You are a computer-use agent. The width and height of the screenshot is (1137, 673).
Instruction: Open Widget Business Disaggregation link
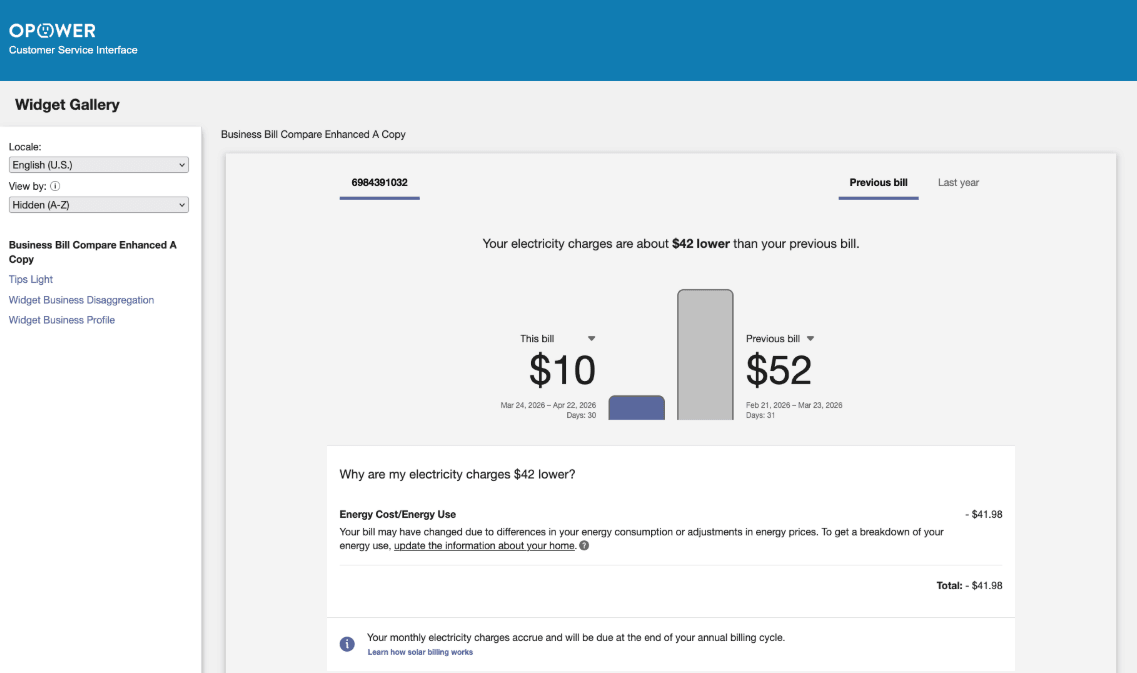81,300
